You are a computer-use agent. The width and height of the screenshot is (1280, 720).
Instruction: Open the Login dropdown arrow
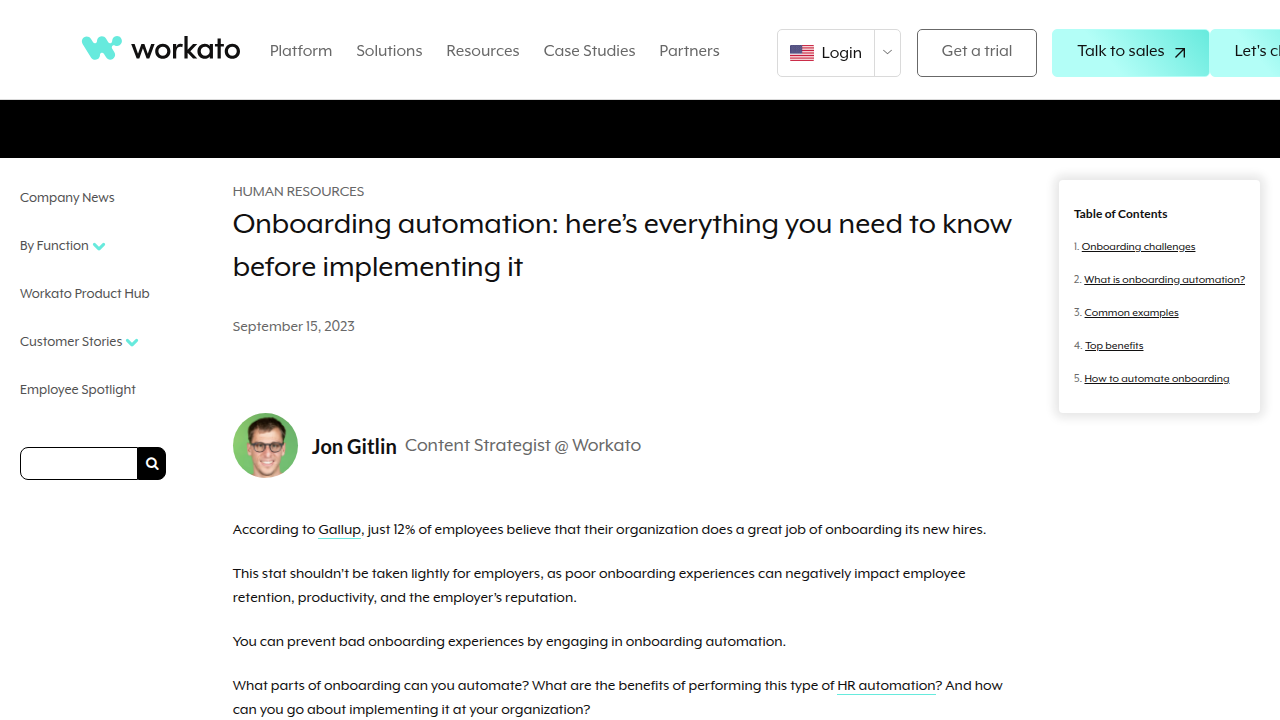(x=887, y=53)
